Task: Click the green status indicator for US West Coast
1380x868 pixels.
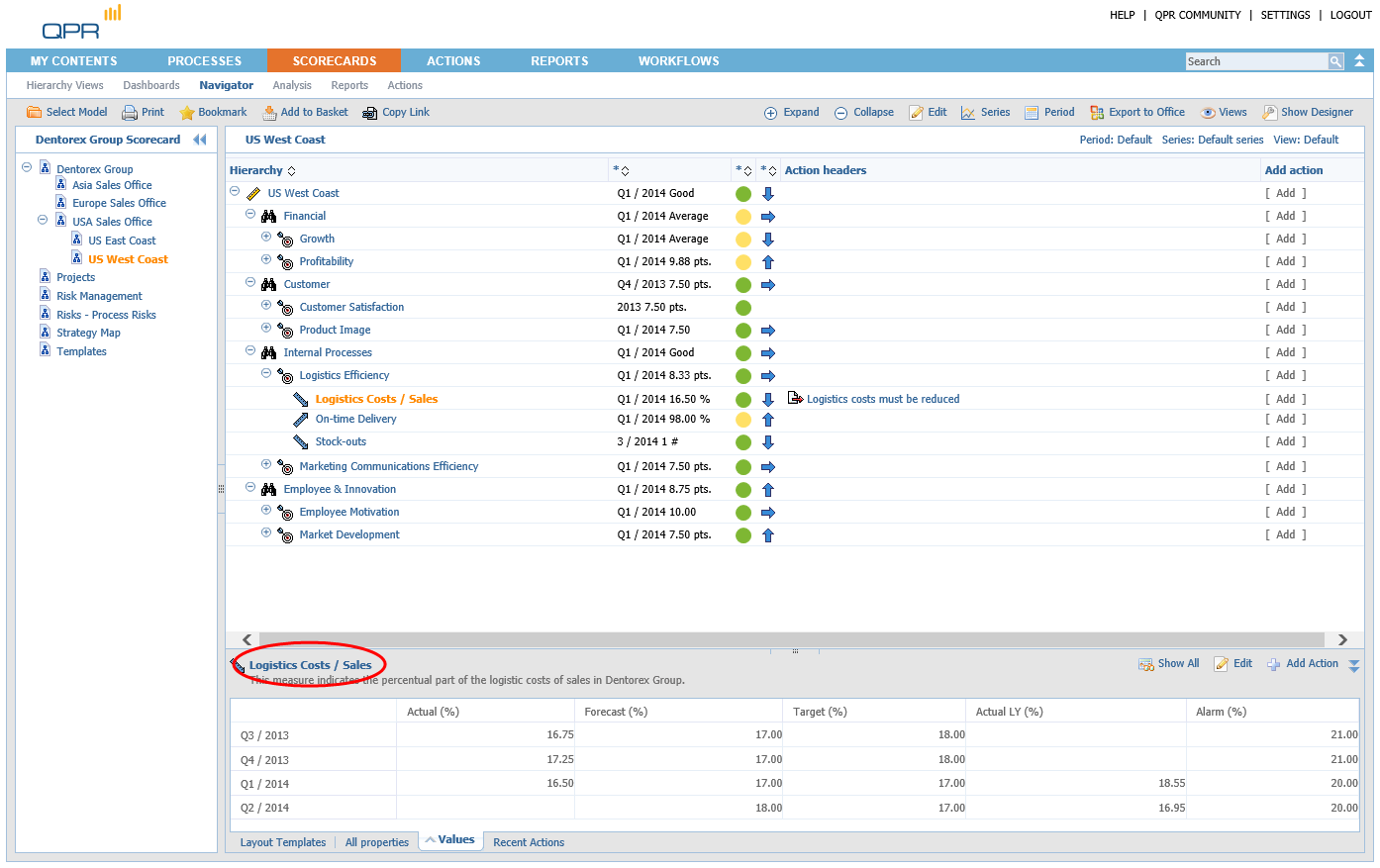Action: click(743, 194)
